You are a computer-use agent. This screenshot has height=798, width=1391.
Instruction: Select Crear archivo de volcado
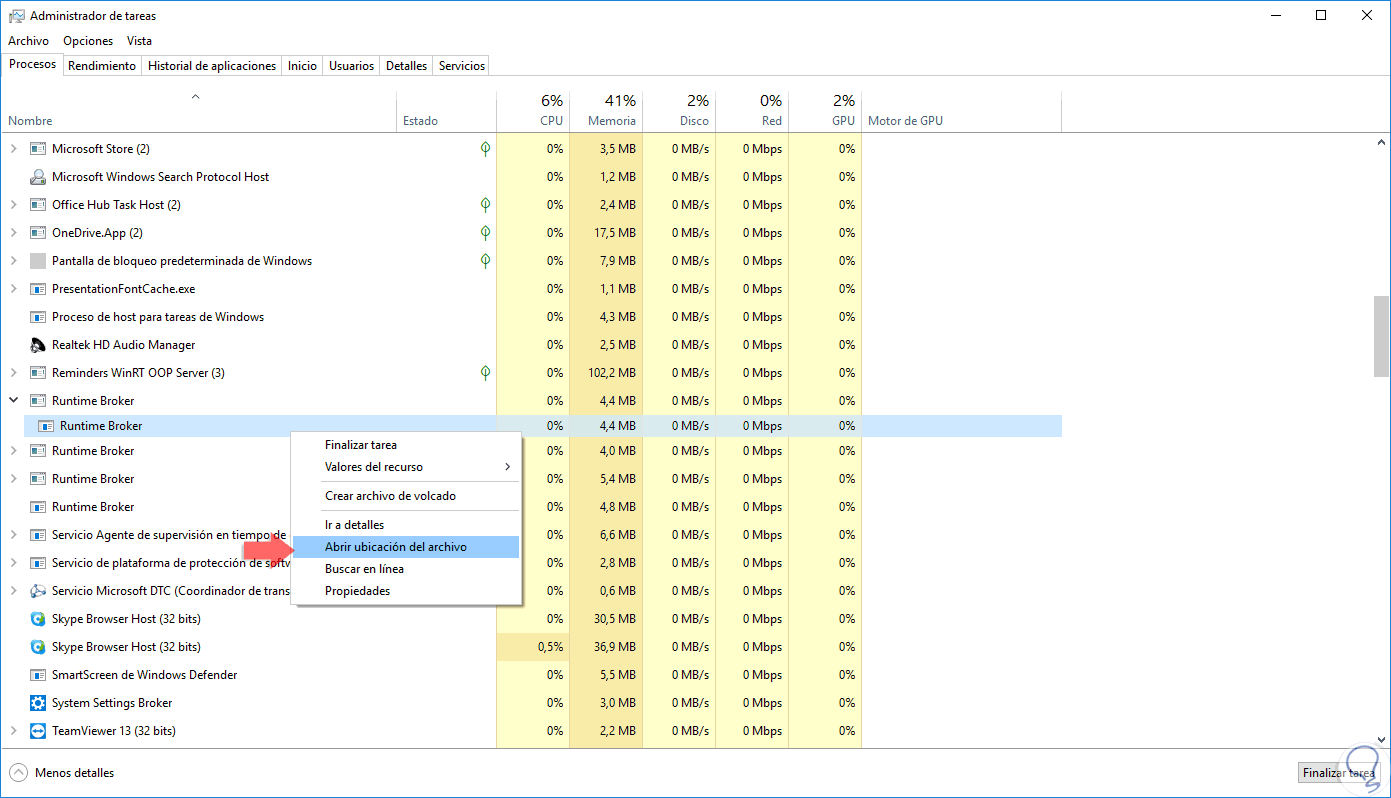[x=406, y=496]
